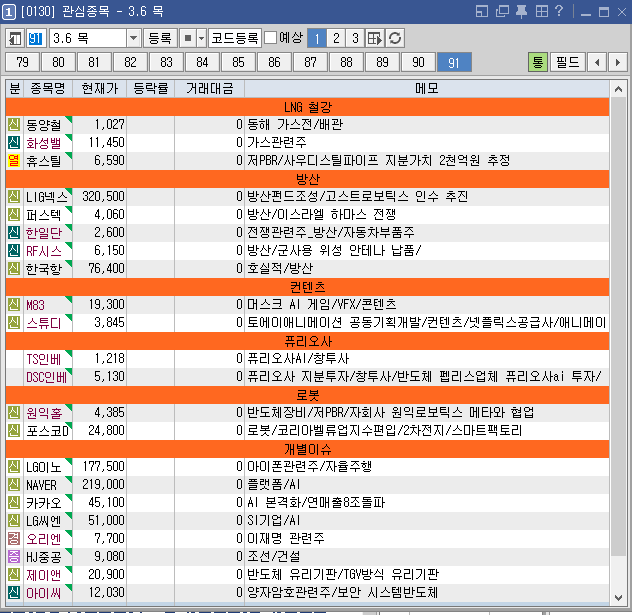This screenshot has height=615, width=632.
Task: Click the 신 badge on NAVER row
Action: click(x=14, y=484)
